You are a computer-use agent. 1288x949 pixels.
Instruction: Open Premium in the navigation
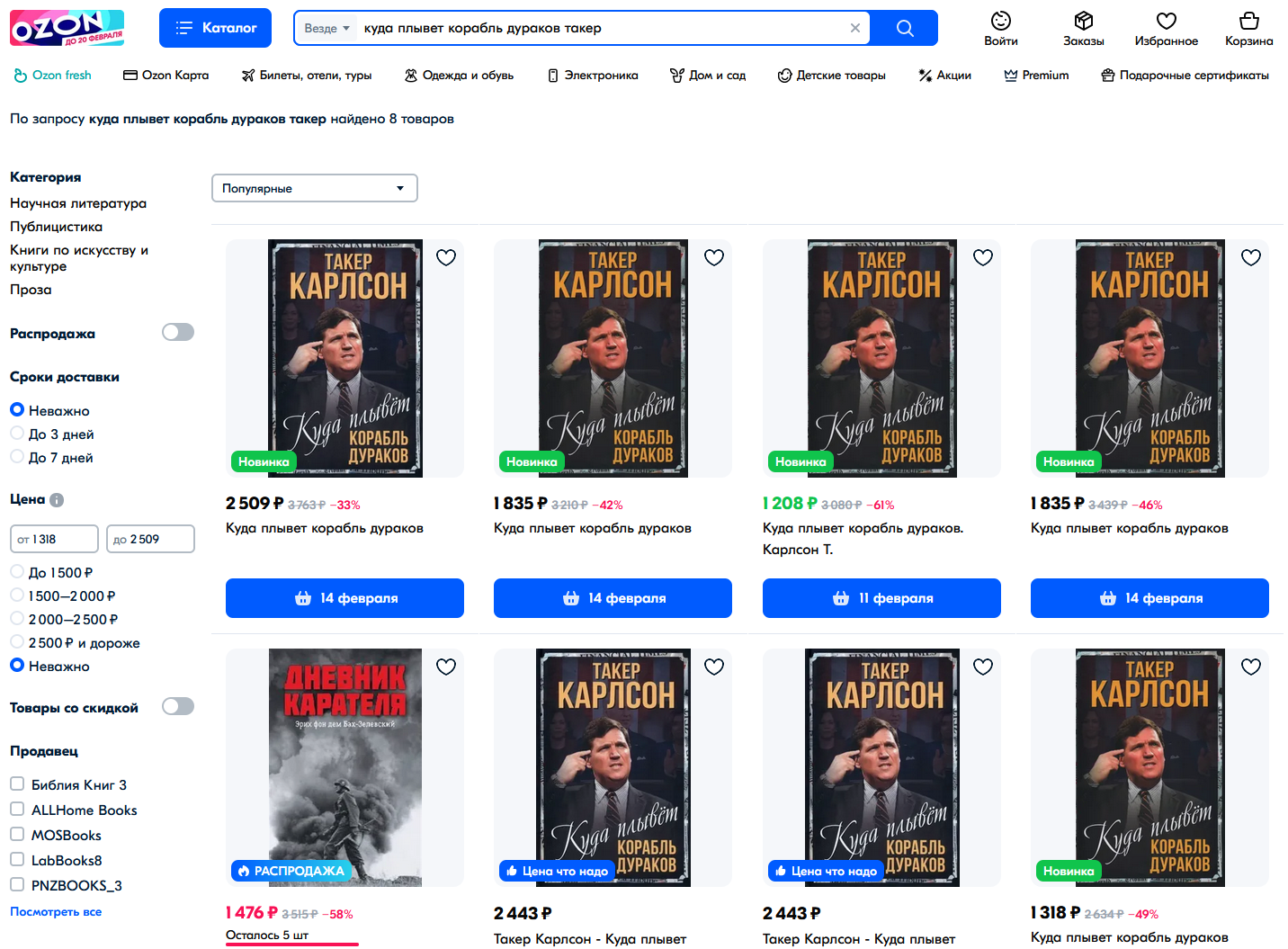(1036, 76)
